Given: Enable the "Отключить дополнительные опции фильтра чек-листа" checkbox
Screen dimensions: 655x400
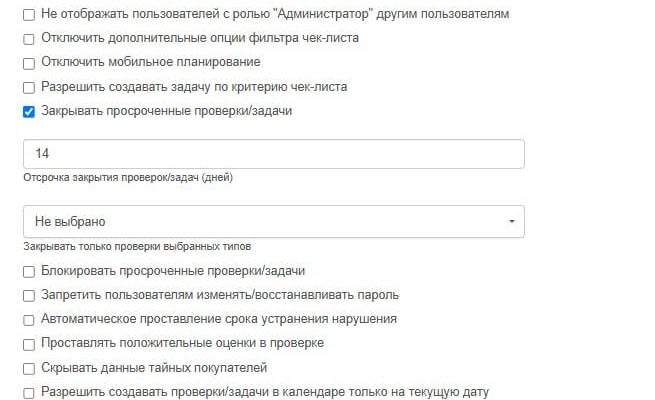Looking at the screenshot, I should coord(29,39).
